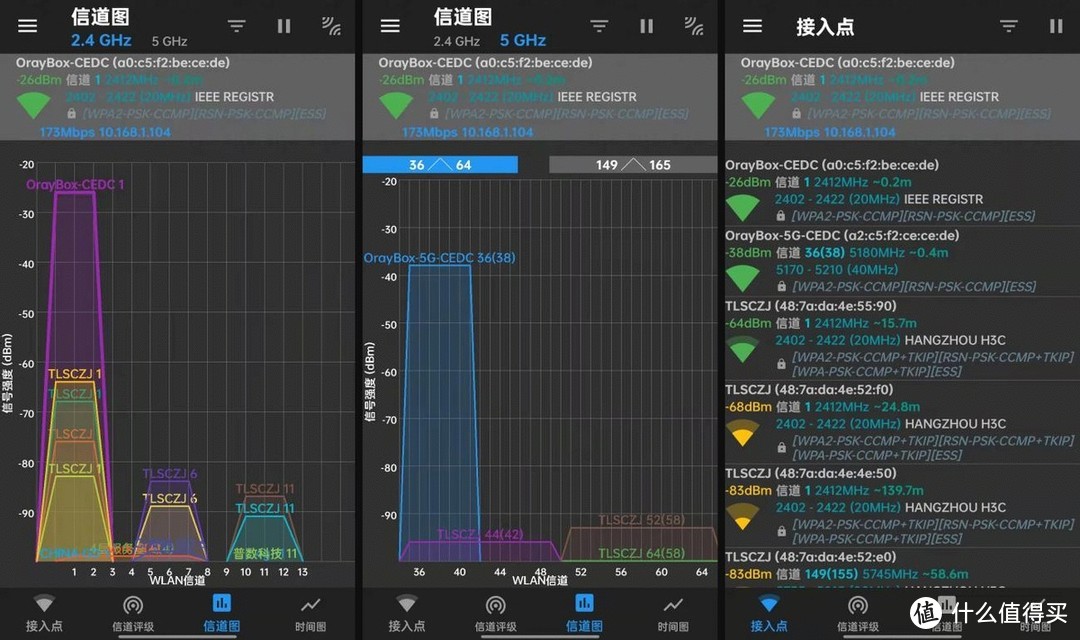Viewport: 1080px width, 640px height.
Task: Click the scan status icon in the toolbar
Action: click(330, 26)
